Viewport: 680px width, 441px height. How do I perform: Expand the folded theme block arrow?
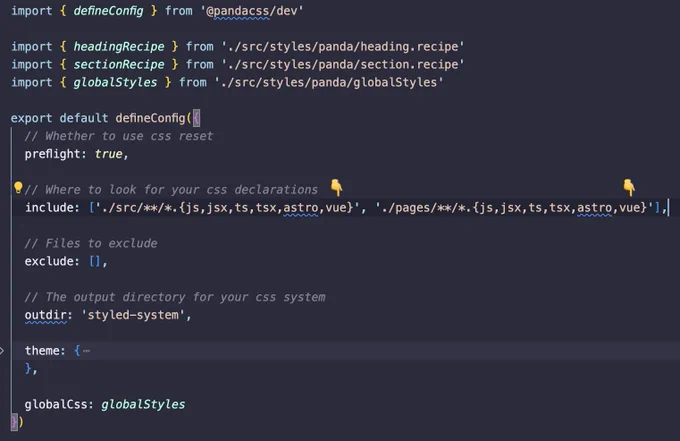pyautogui.click(x=2, y=350)
